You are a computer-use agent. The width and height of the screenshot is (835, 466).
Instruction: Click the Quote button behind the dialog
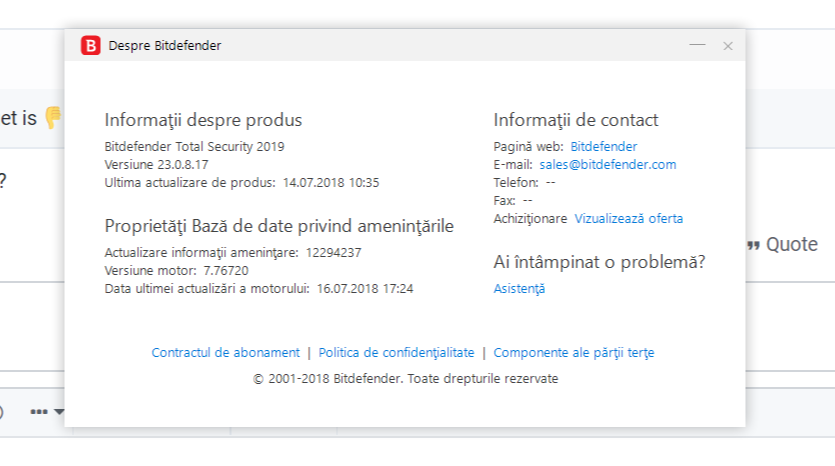click(791, 245)
